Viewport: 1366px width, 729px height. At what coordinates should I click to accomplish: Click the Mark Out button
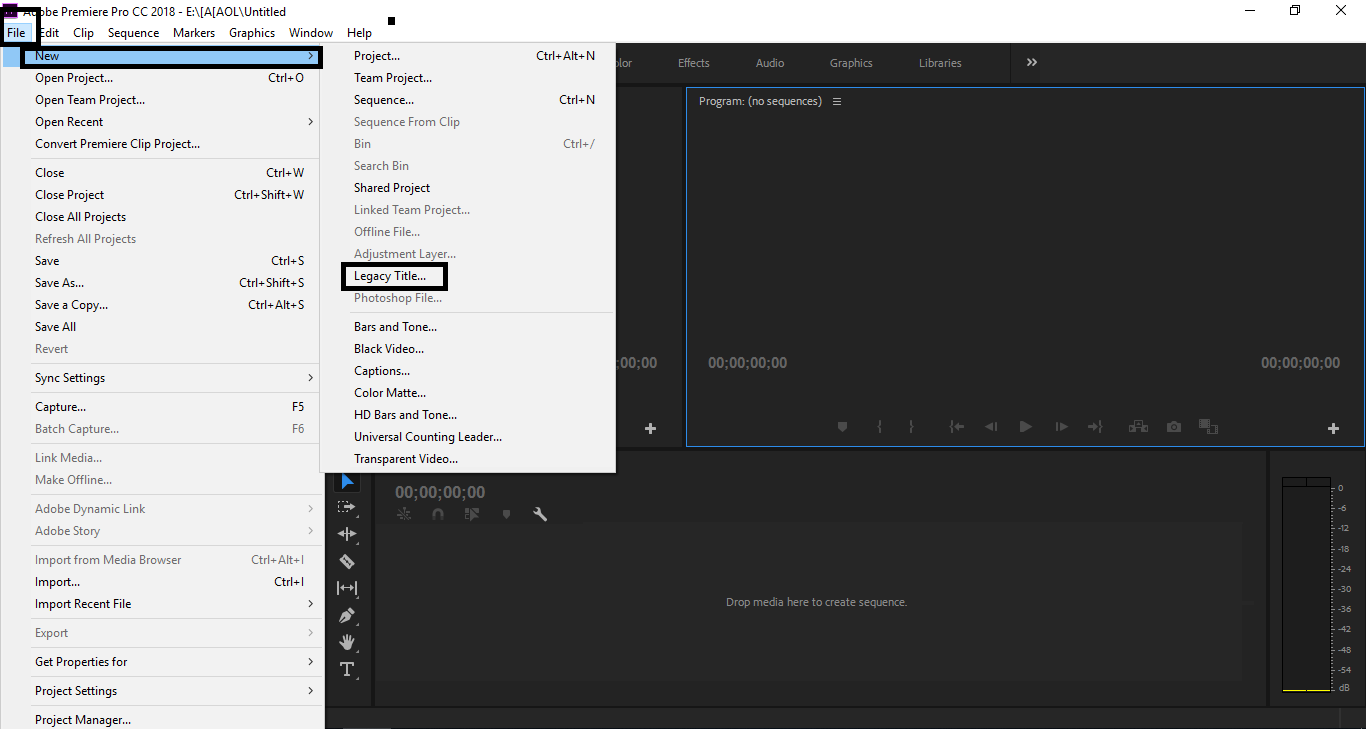point(911,427)
